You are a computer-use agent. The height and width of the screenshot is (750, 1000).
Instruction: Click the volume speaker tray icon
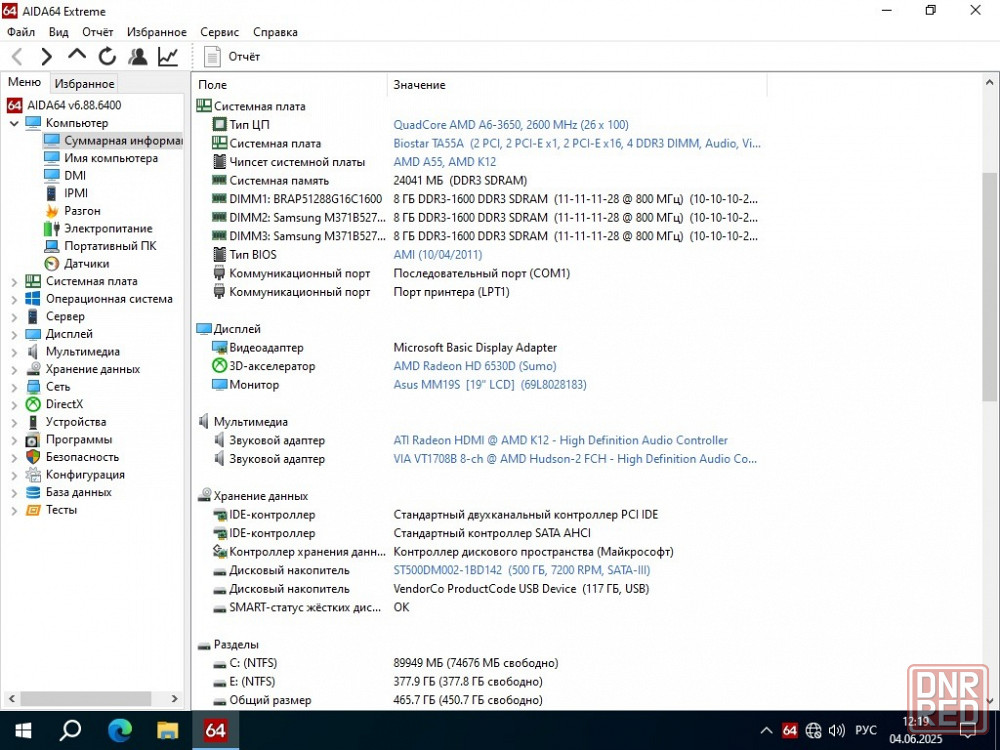click(x=837, y=730)
